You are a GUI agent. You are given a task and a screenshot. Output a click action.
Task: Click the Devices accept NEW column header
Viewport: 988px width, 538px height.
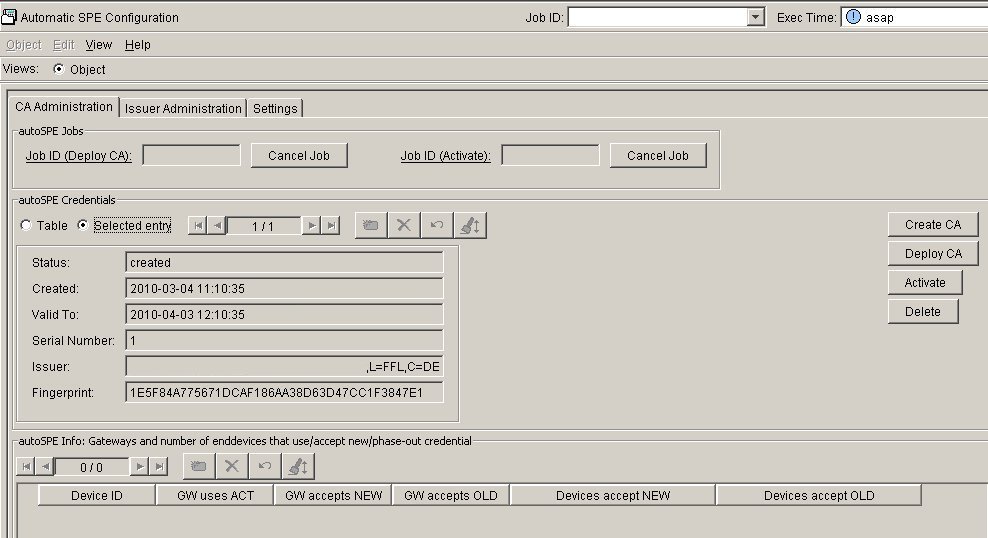point(613,496)
